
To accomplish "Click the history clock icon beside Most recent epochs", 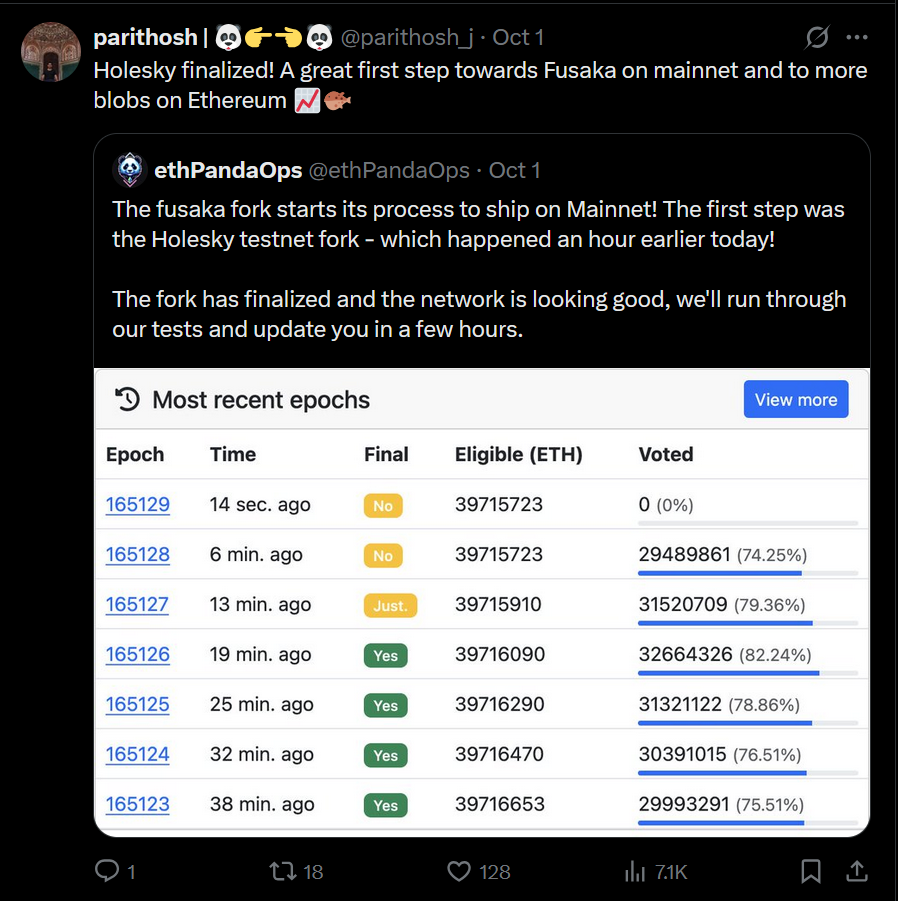I will pyautogui.click(x=127, y=400).
